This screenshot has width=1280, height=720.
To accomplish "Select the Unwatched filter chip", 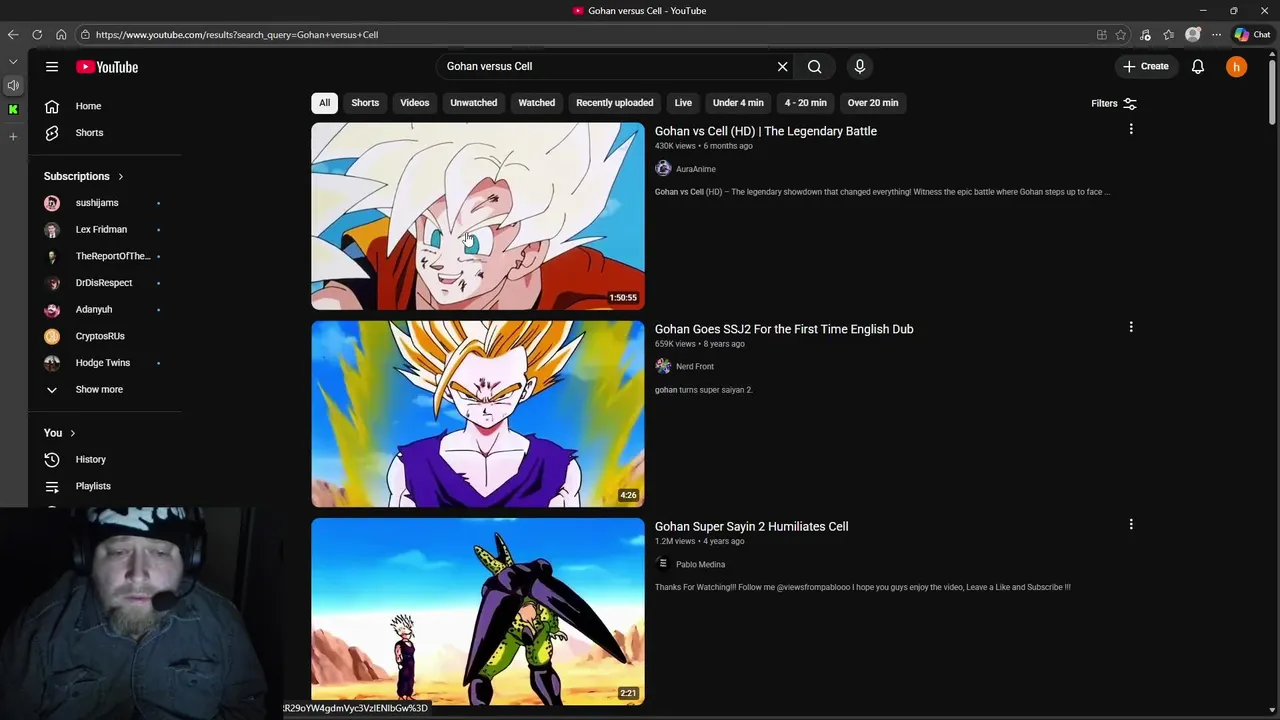I will pos(474,103).
